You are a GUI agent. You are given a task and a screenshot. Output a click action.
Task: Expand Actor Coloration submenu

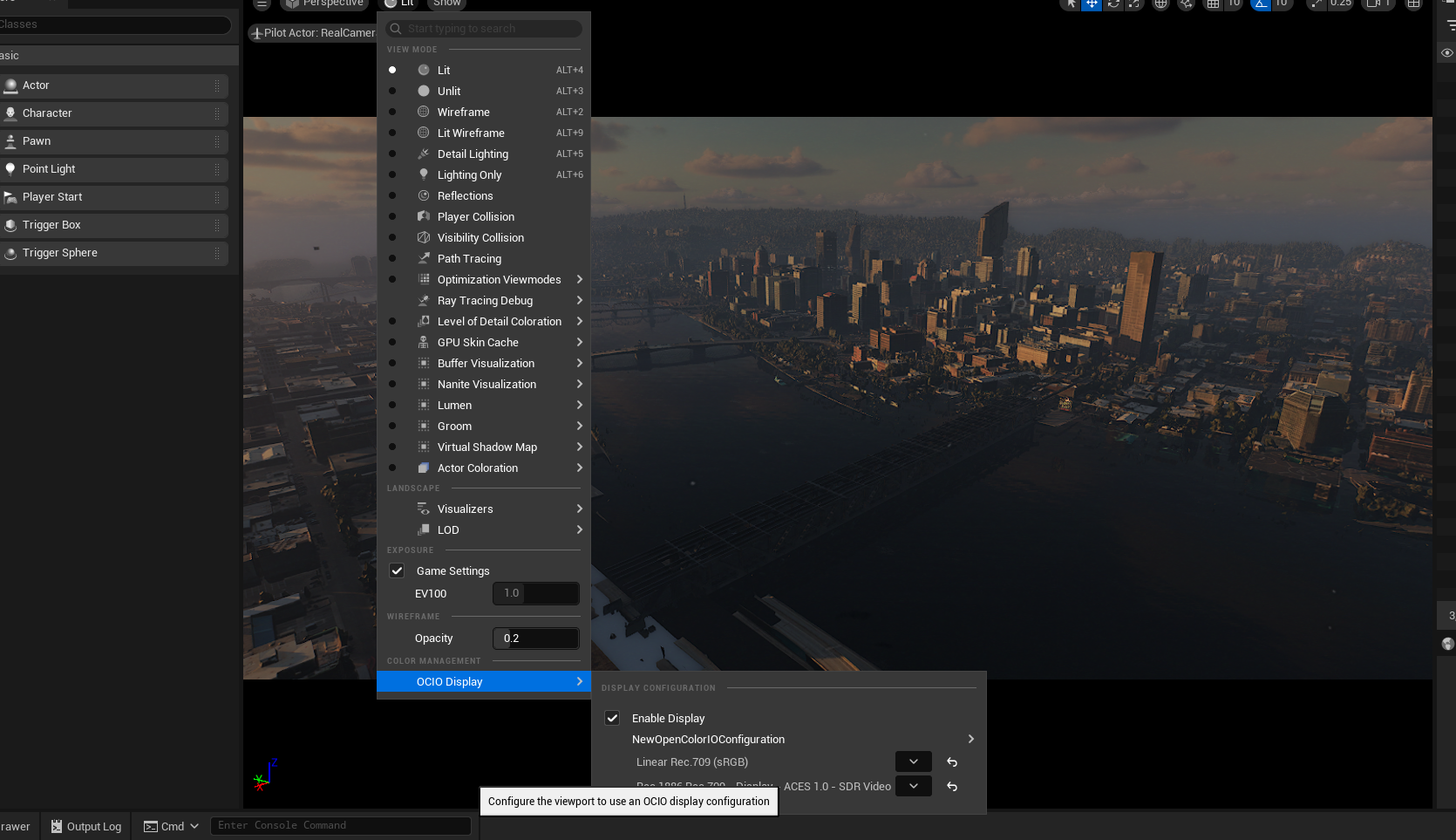click(x=484, y=468)
